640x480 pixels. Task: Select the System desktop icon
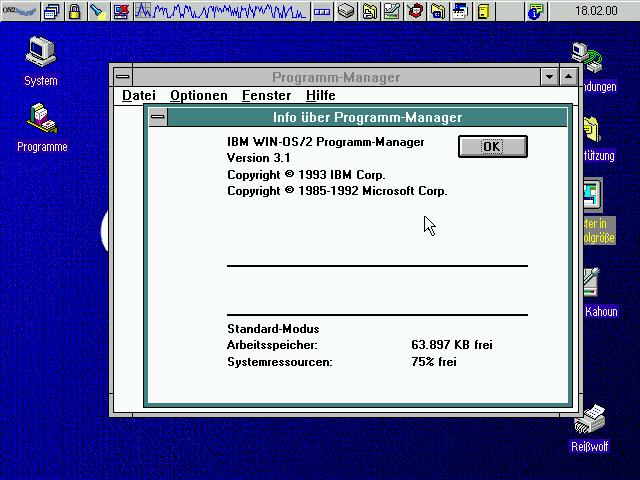[40, 61]
